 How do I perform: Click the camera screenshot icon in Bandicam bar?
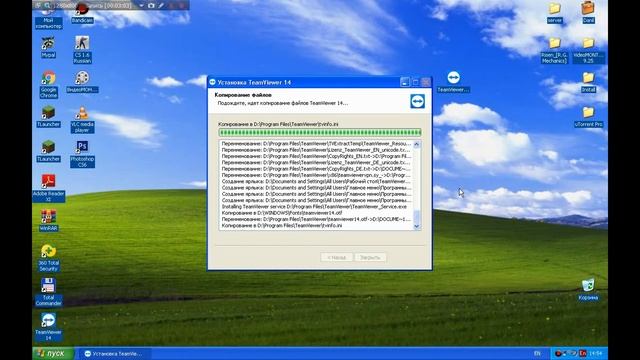(x=151, y=6)
